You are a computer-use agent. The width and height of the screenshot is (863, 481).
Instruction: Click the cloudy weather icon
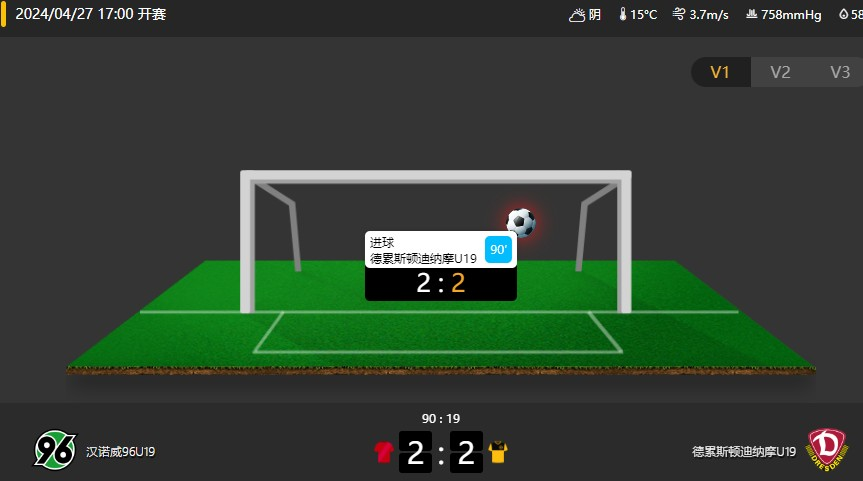pyautogui.click(x=577, y=15)
